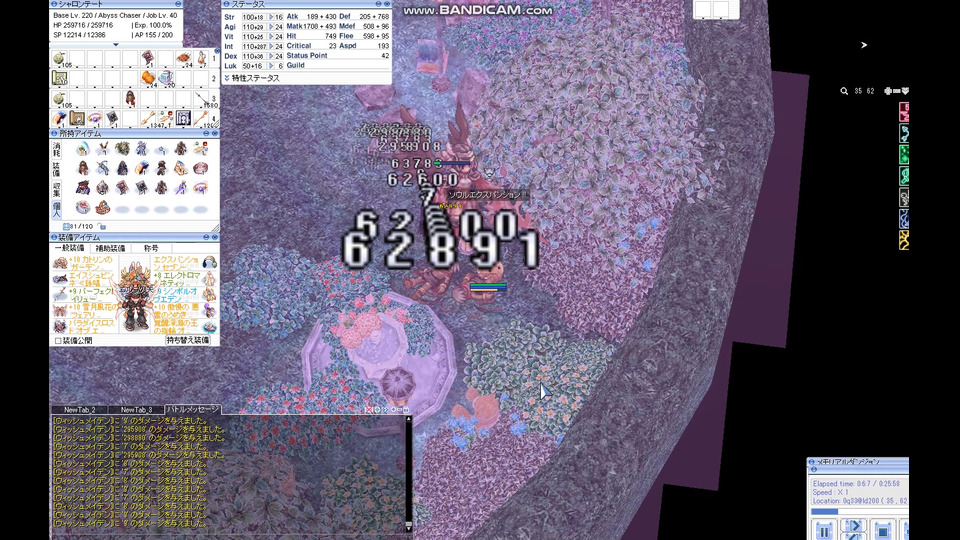960x540 pixels.
Task: Click the bottom-right accessory slot in equipment window
Action: [210, 327]
